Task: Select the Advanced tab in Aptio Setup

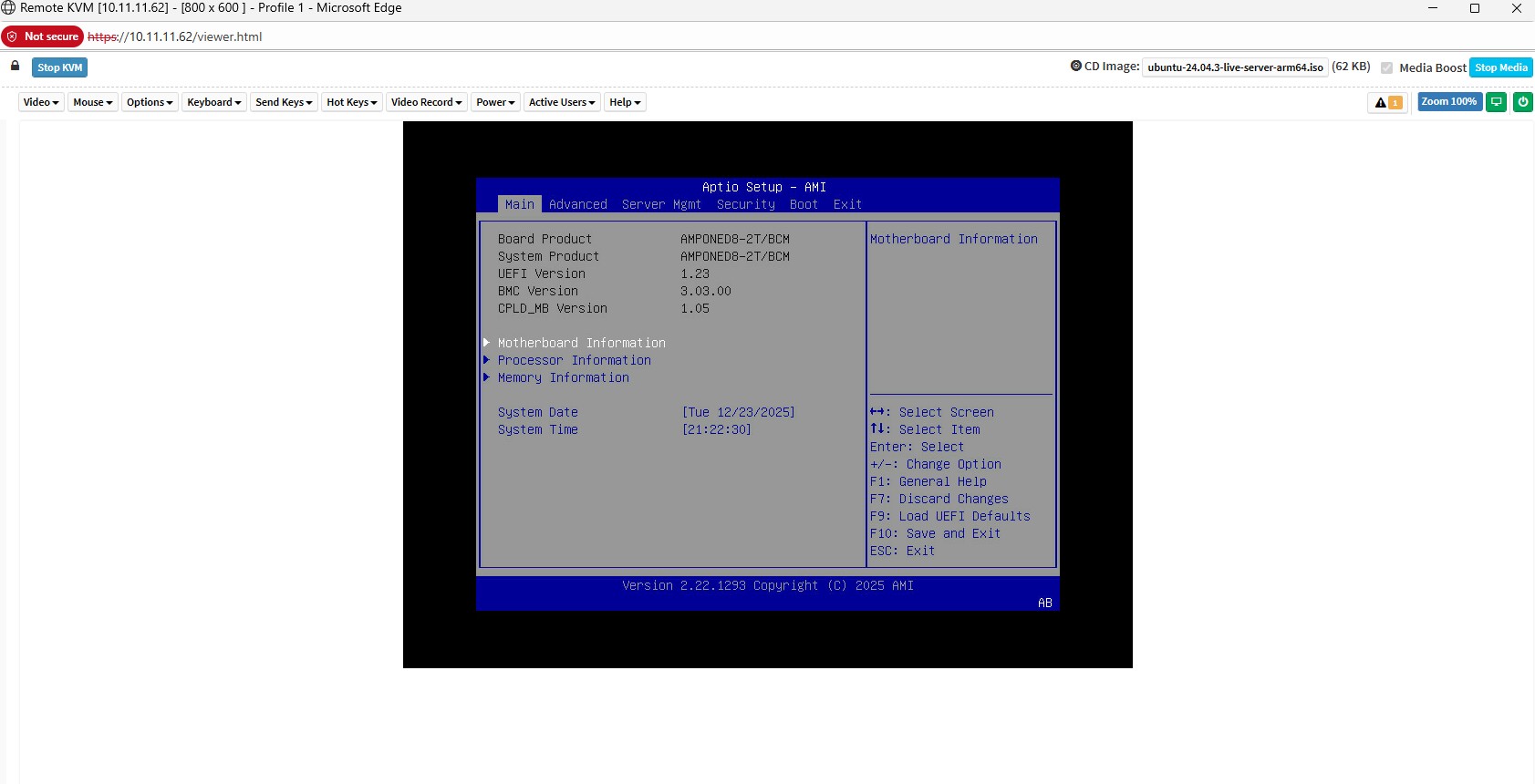Action: (577, 204)
